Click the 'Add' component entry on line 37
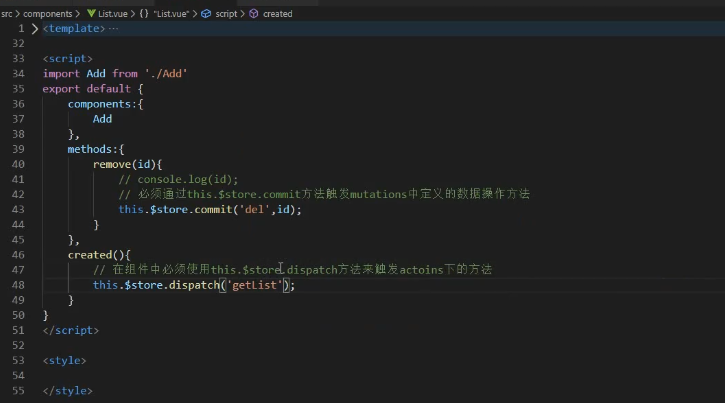Image resolution: width=725 pixels, height=403 pixels. pyautogui.click(x=102, y=119)
